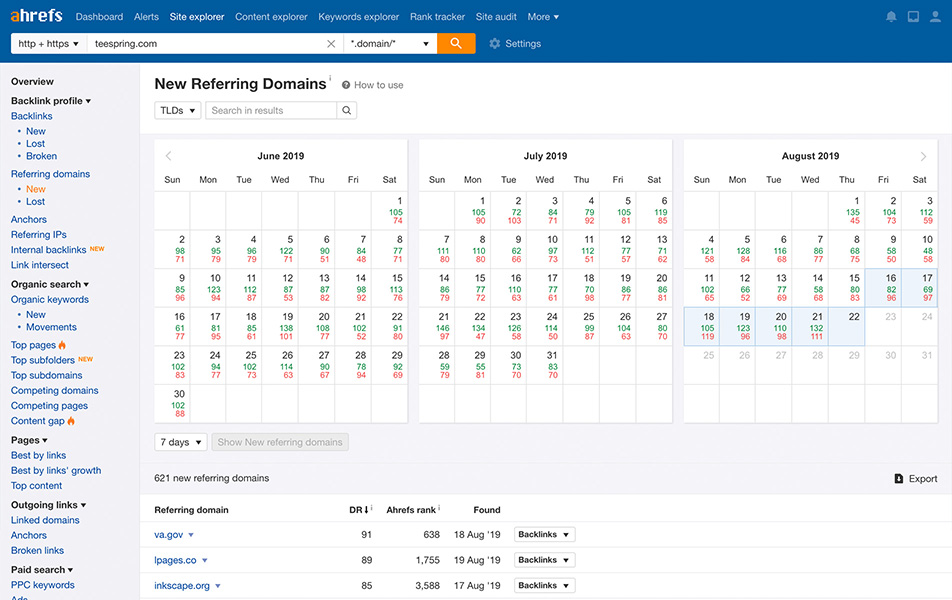This screenshot has height=600, width=952.
Task: Open the *.domain/* mode dropdown
Action: coord(390,44)
